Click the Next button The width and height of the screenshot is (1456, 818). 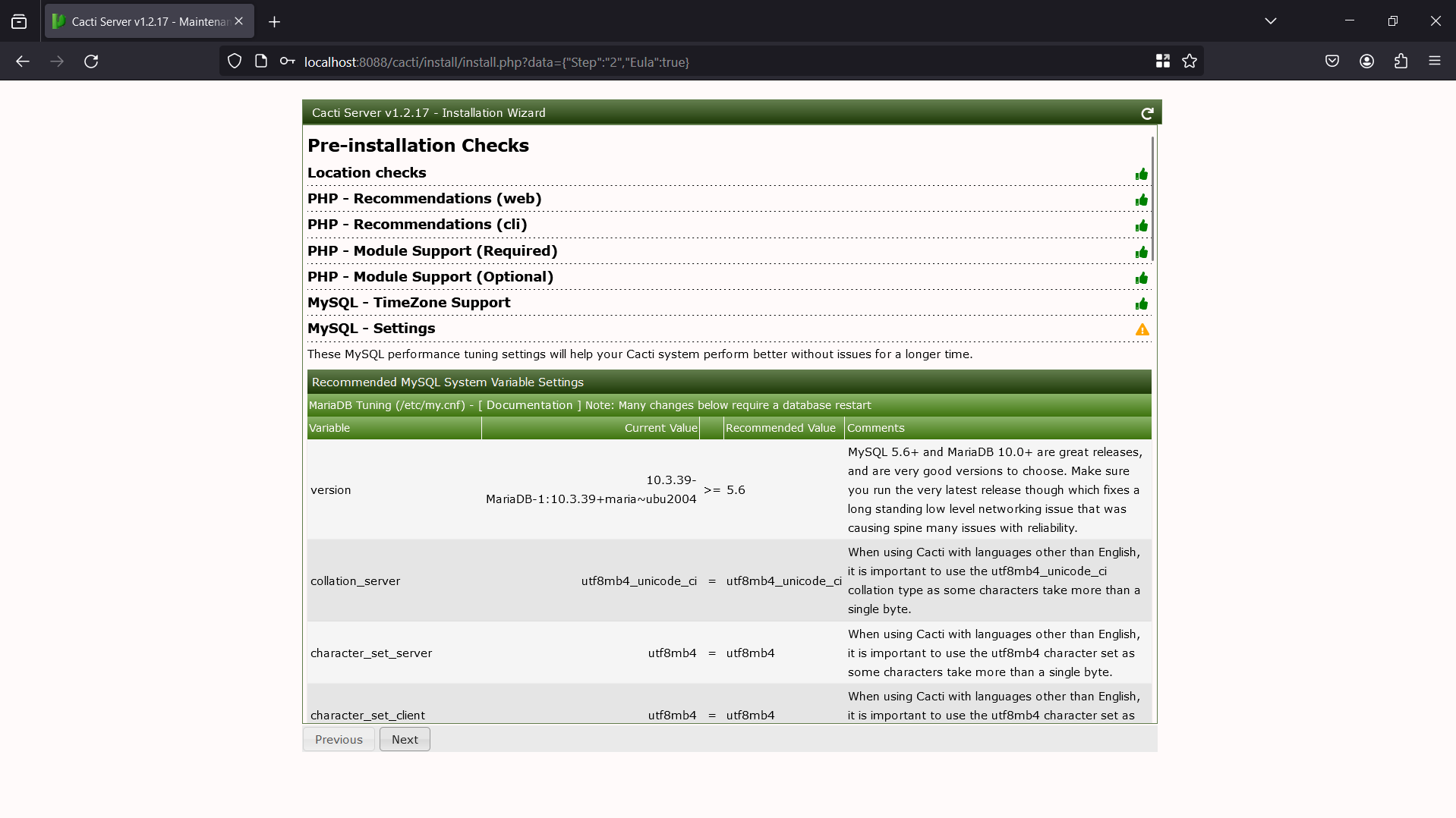tap(405, 740)
